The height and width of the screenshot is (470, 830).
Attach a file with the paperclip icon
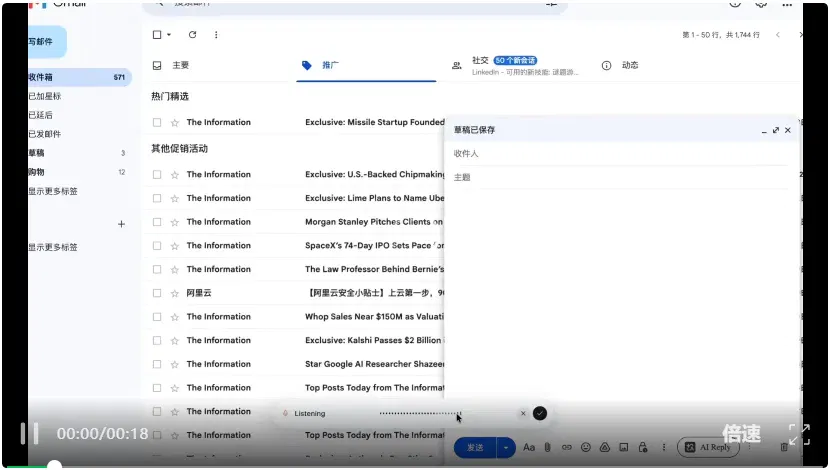(x=547, y=447)
